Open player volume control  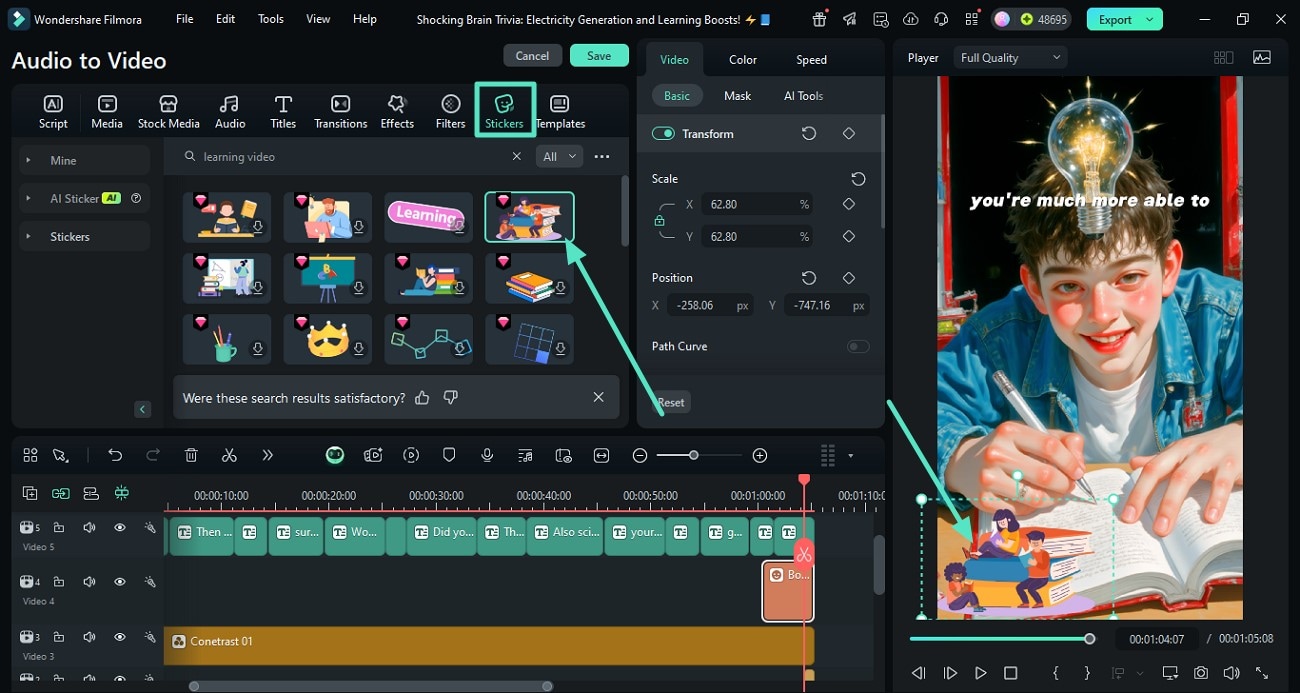point(1231,673)
